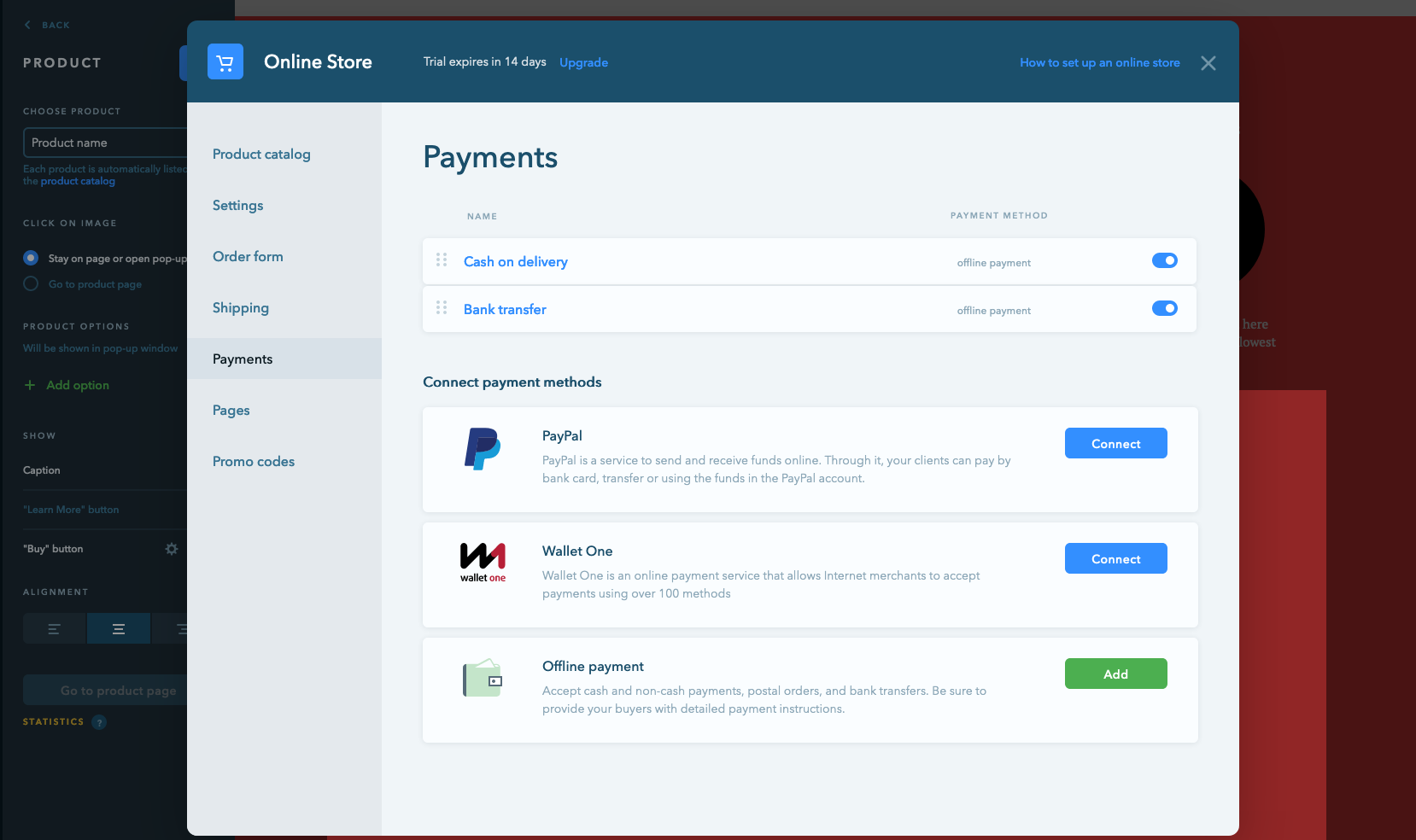This screenshot has height=840, width=1416.
Task: Open the Buy button gear settings
Action: (172, 549)
